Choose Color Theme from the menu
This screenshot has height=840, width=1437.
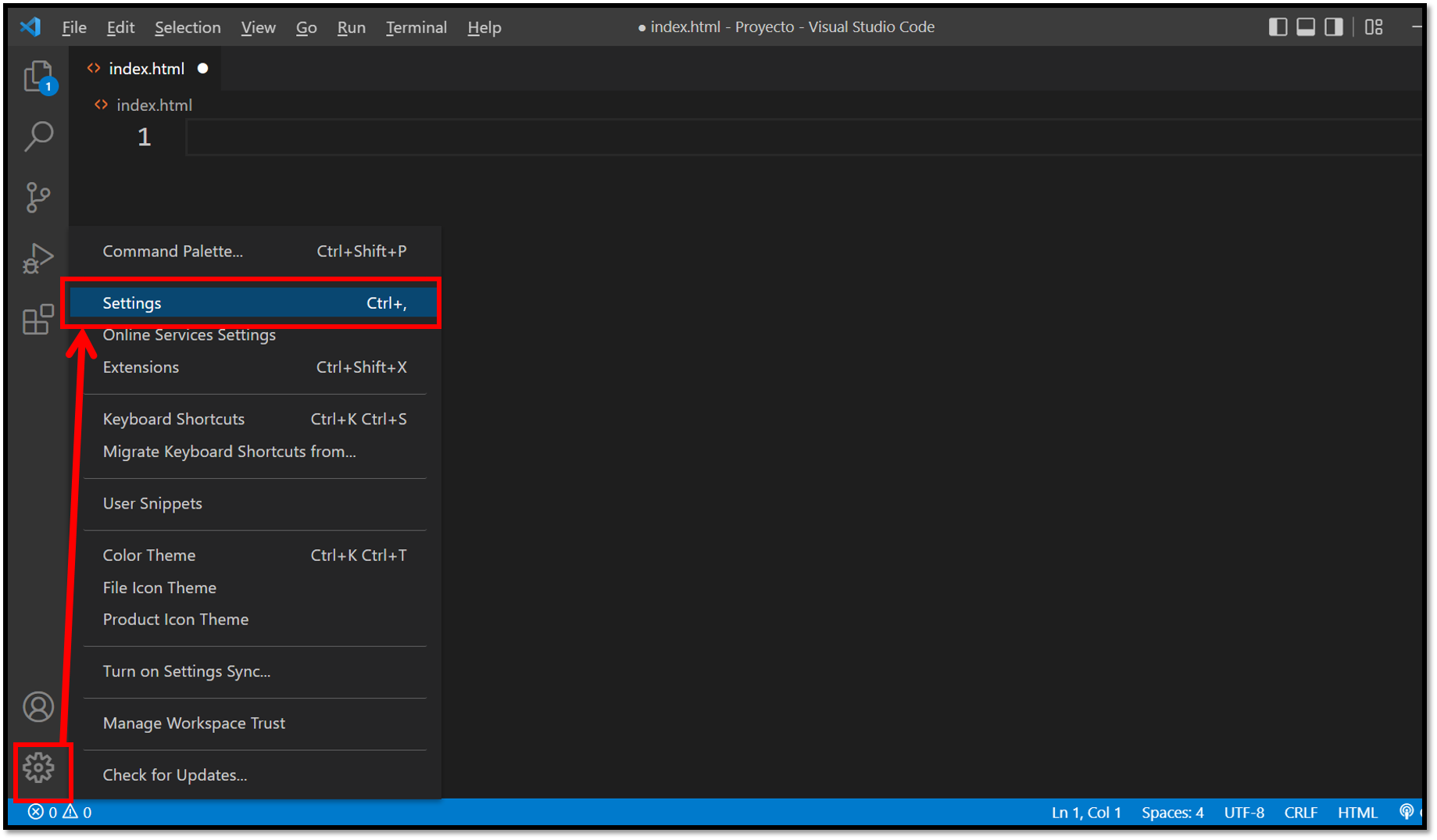[255, 556]
